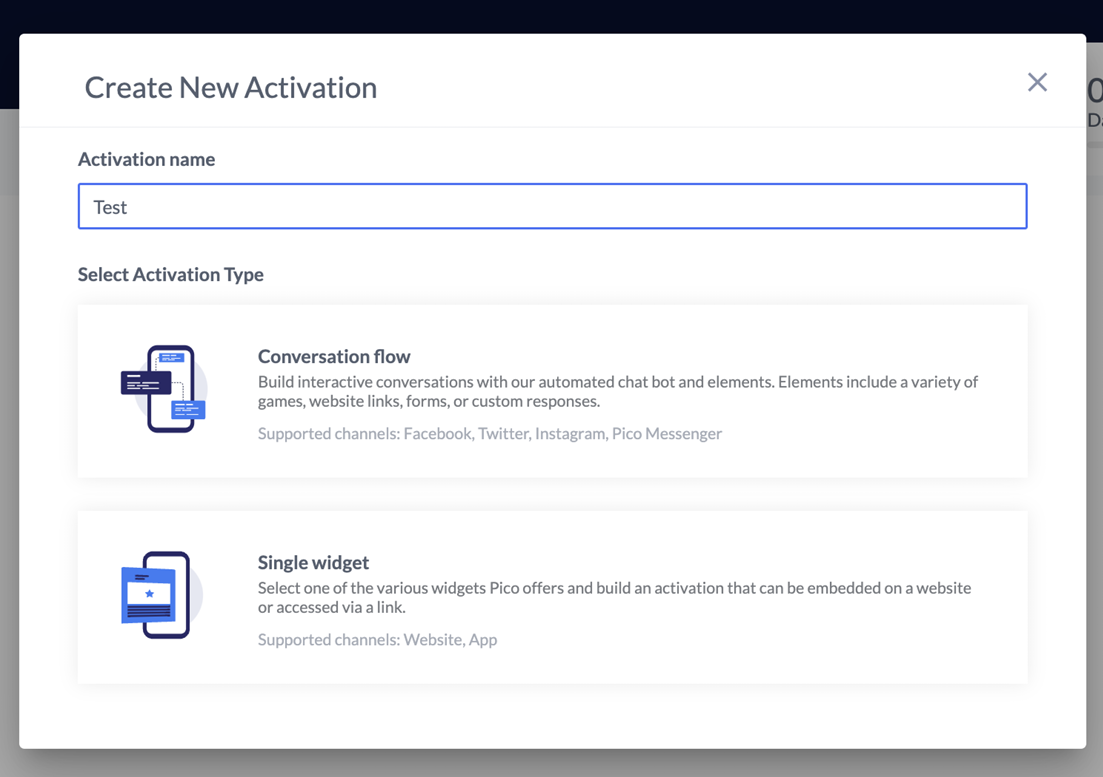This screenshot has height=777, width=1103.
Task: Click the dimmed backdrop below the dialog
Action: (x=550, y=763)
